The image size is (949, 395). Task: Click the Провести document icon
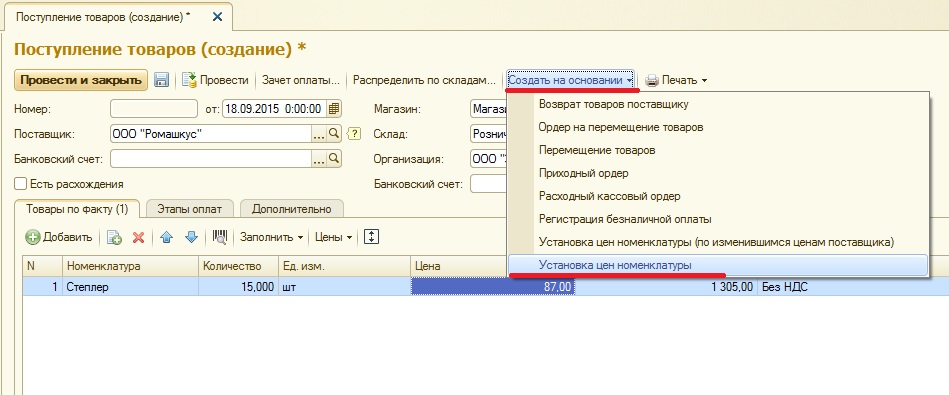190,80
